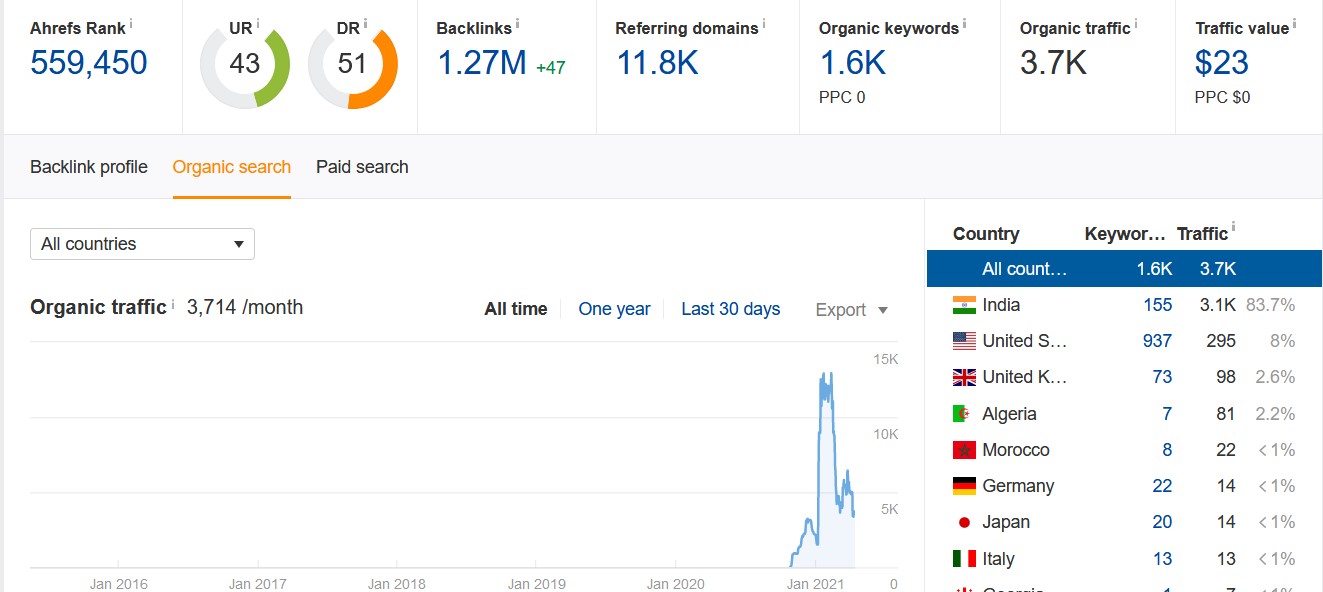Screen dimensions: 1323x592
Task: Click the India flag icon
Action: tap(964, 305)
